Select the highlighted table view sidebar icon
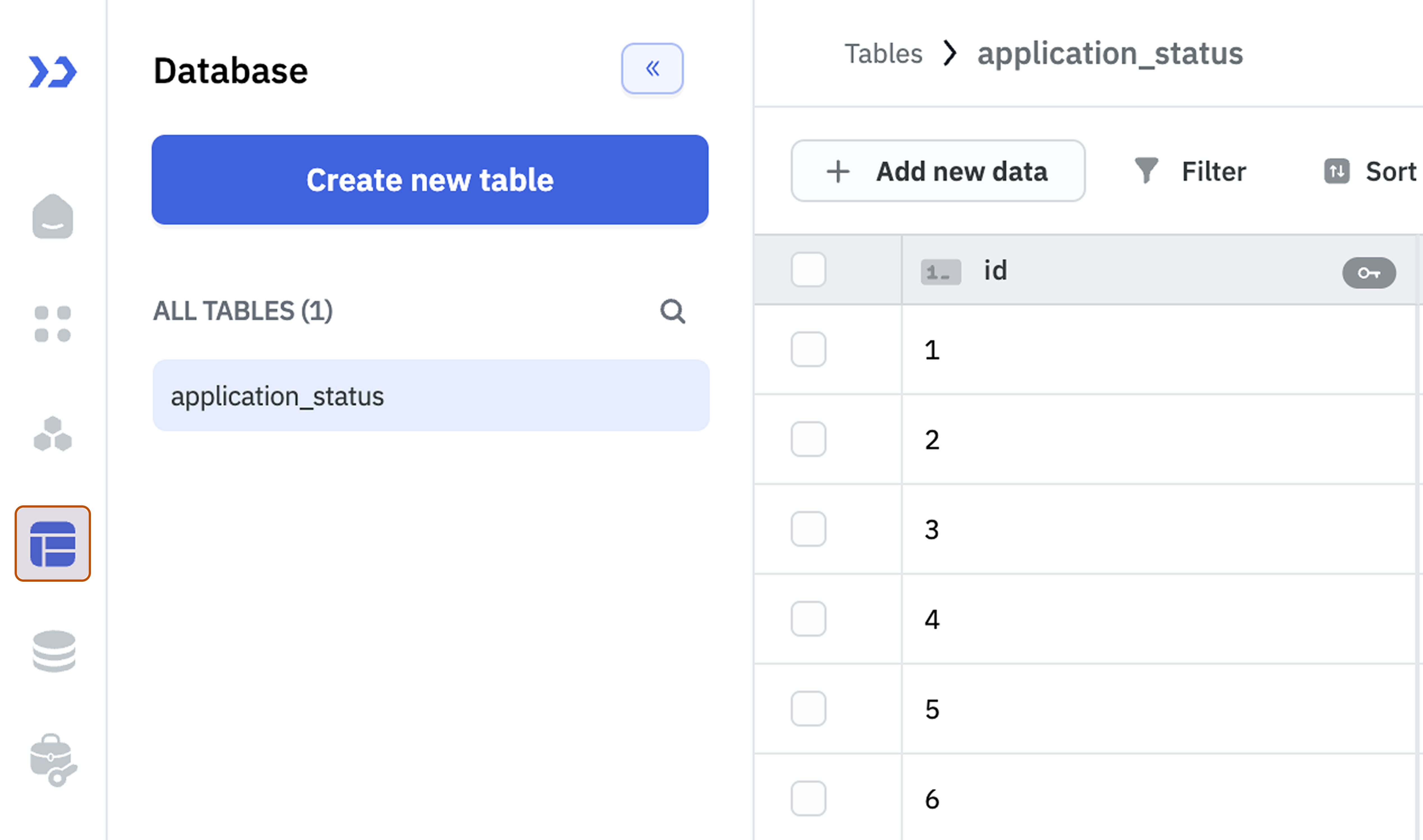Viewport: 1423px width, 840px height. [x=53, y=544]
